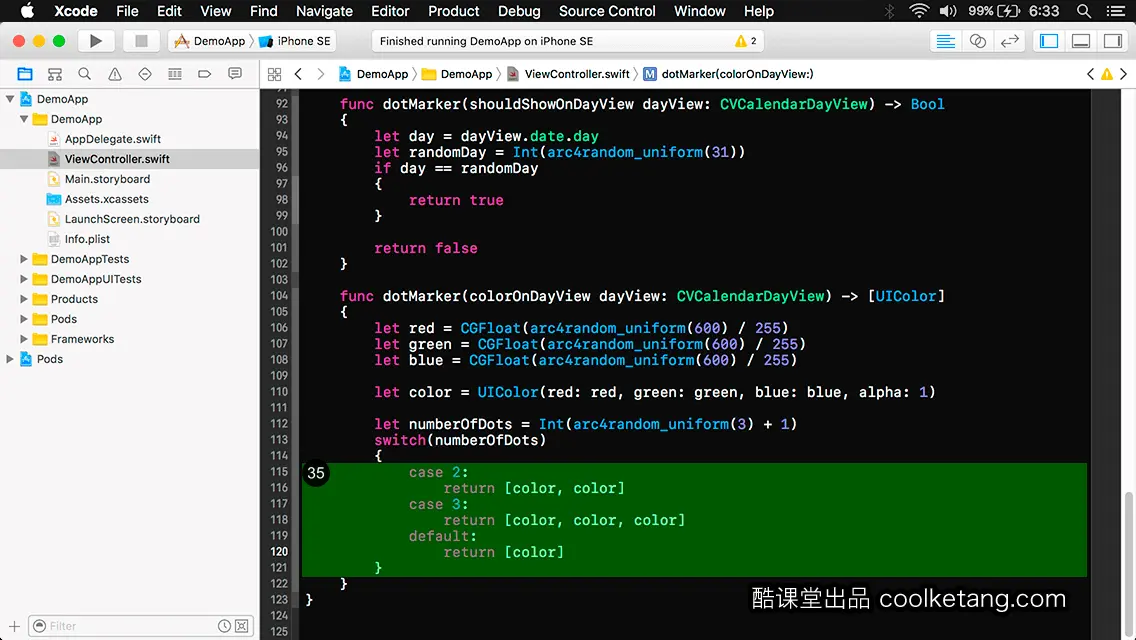This screenshot has height=640, width=1136.
Task: Run the DemoApp build with Play button
Action: tap(95, 41)
